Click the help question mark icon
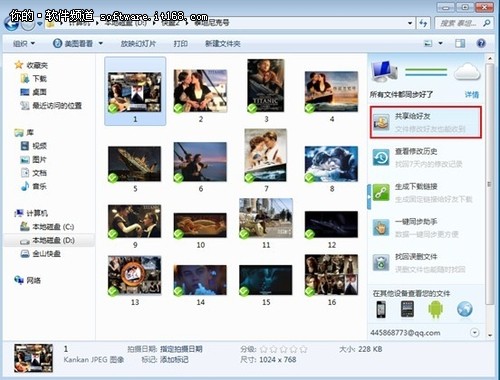The image size is (500, 380). click(x=481, y=43)
